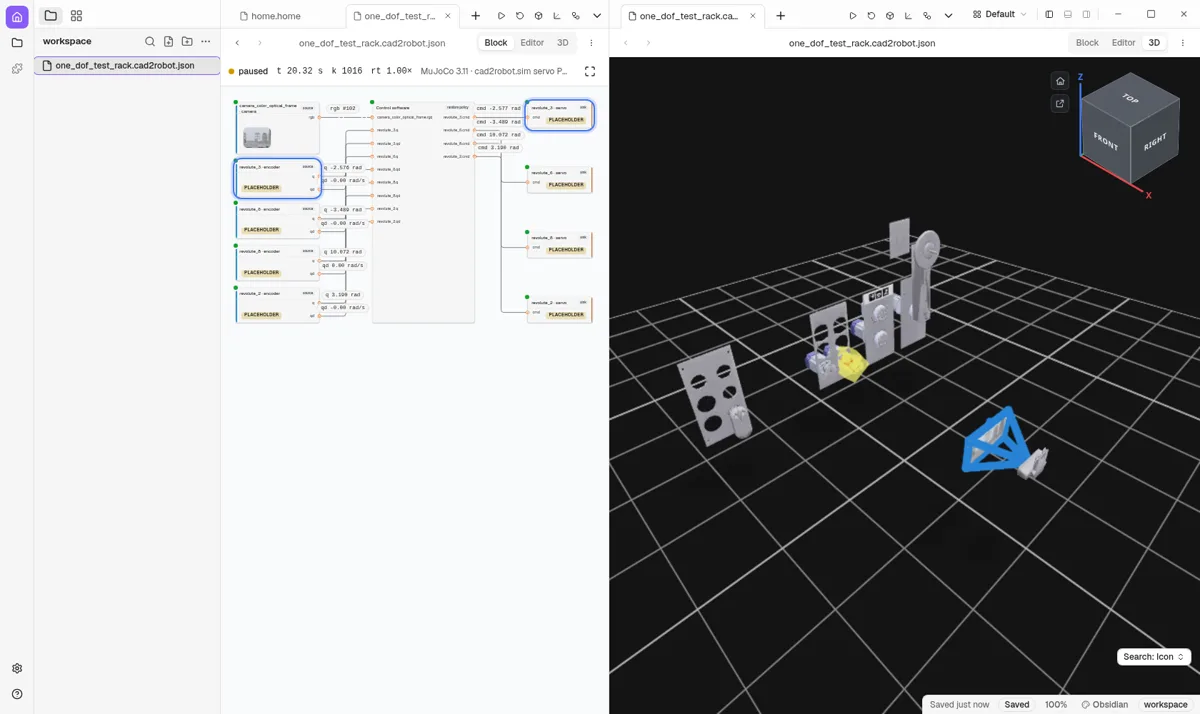Viewport: 1200px width, 714px height.
Task: Select Block view in left pane
Action: click(496, 43)
